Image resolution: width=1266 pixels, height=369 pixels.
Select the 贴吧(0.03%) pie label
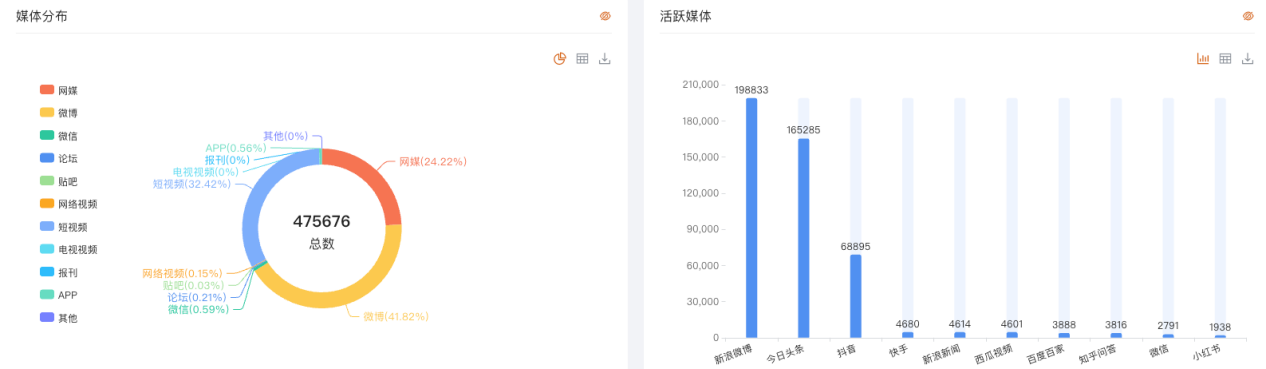click(193, 285)
